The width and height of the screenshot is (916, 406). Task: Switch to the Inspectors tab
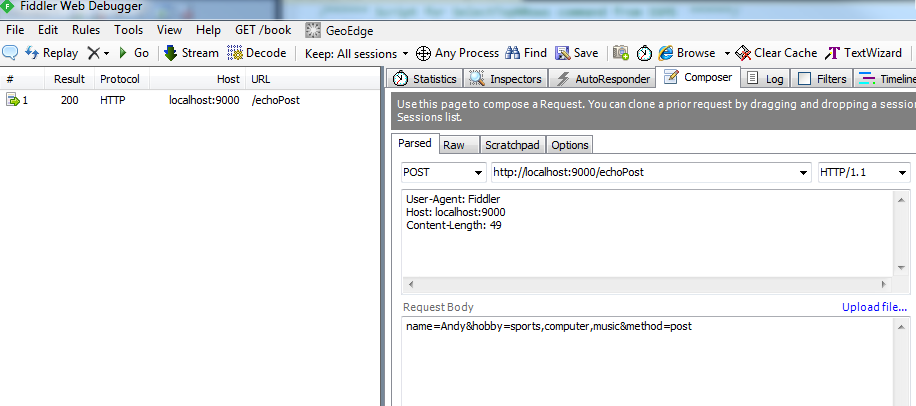[x=506, y=78]
